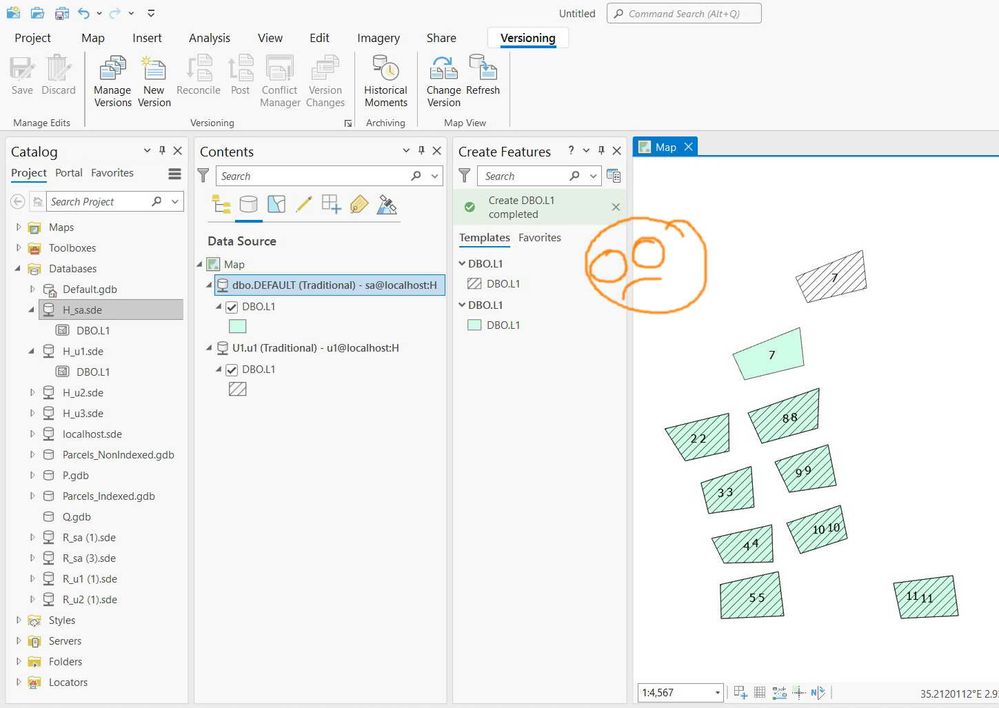This screenshot has height=708, width=999.
Task: Expand H_u2.sde connection
Action: click(32, 393)
